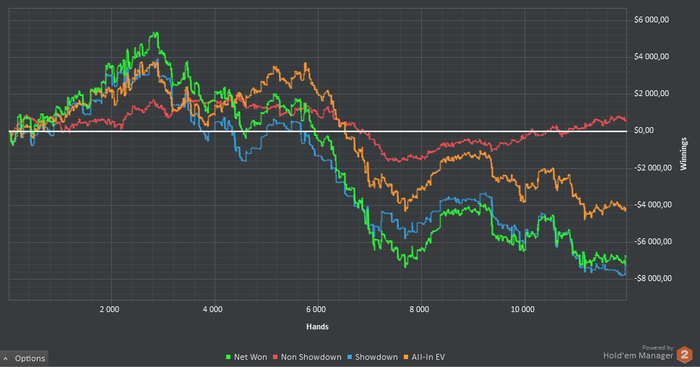
Task: Toggle the Net Won legend entry
Action: [246, 357]
